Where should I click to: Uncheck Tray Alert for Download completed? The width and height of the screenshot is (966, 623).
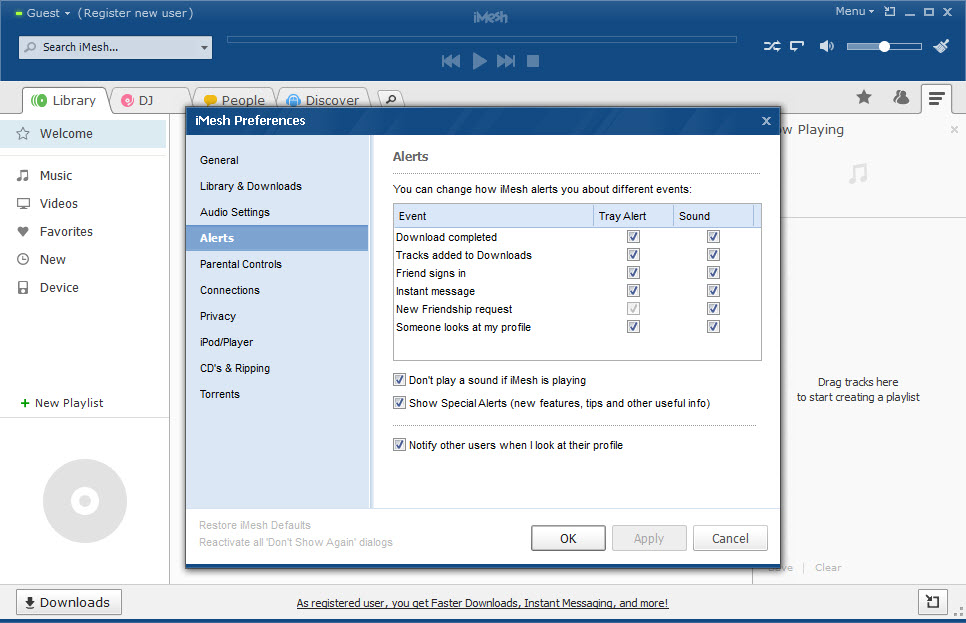(633, 237)
